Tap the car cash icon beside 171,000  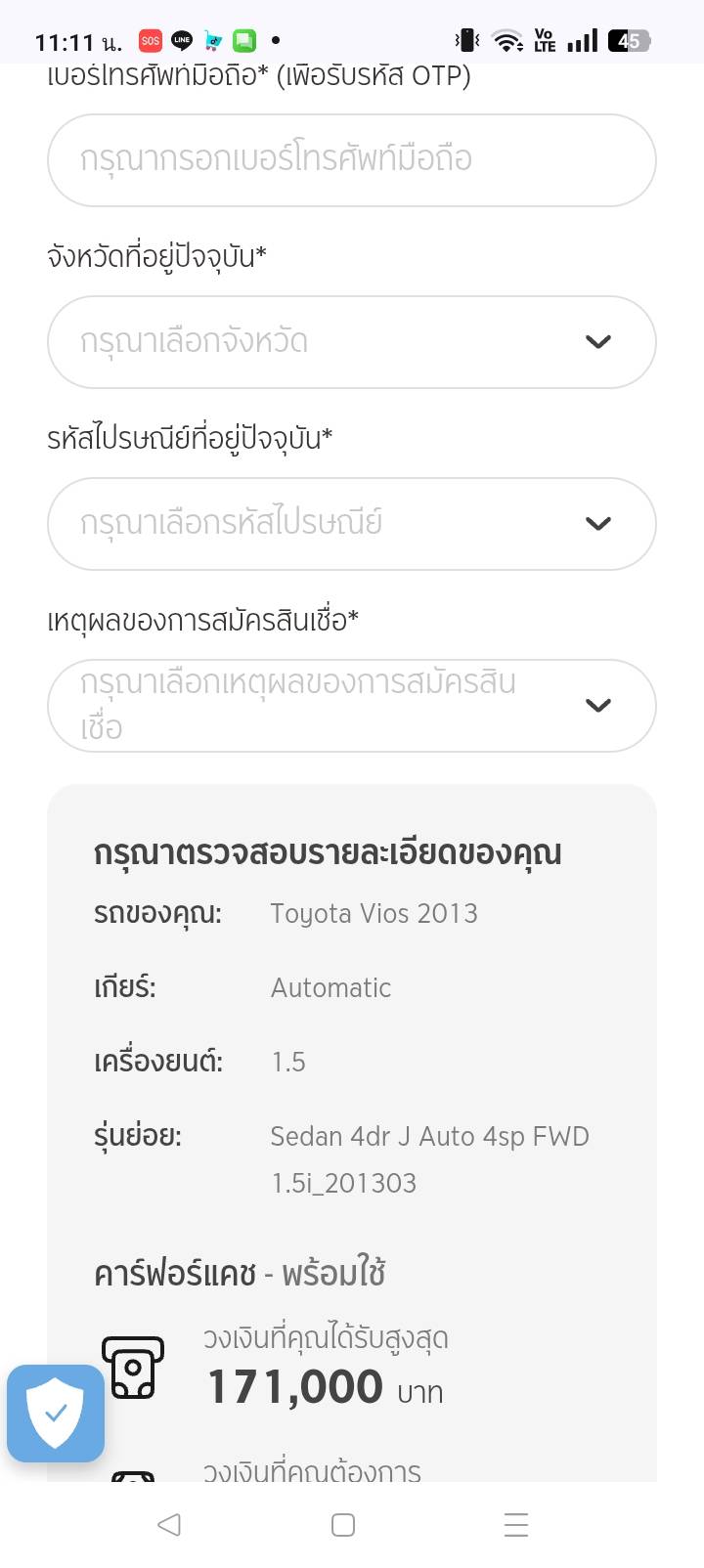tap(132, 1366)
